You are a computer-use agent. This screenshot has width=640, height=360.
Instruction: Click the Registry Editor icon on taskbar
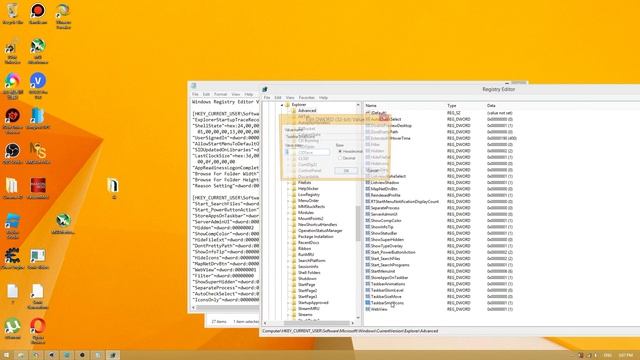(113, 355)
